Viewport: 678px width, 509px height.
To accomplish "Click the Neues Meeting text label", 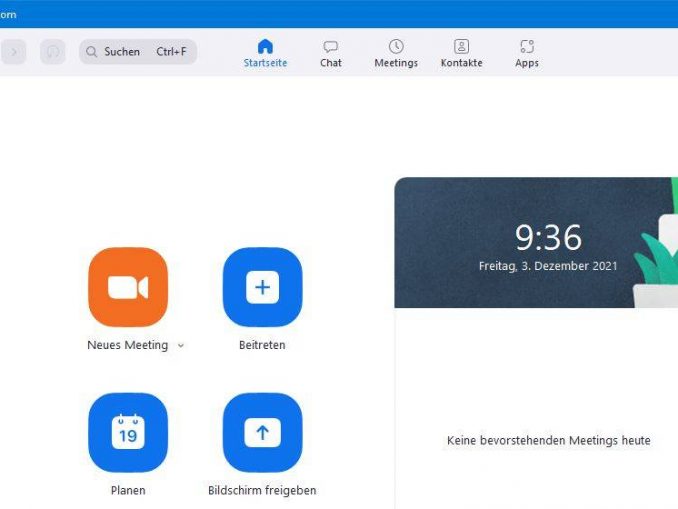I will coord(127,346).
